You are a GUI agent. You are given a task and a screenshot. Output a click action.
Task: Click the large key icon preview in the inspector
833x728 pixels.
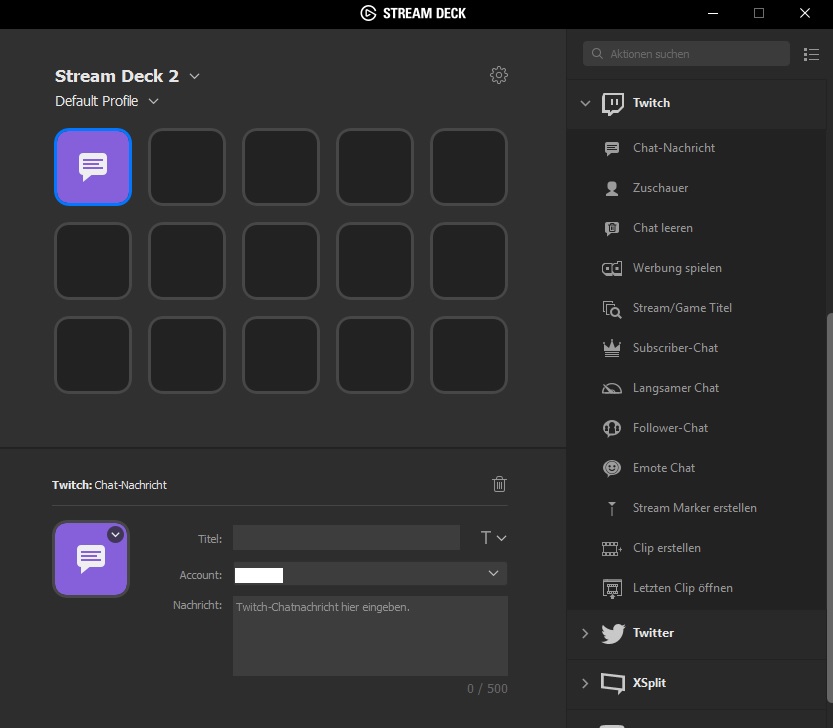[x=91, y=559]
